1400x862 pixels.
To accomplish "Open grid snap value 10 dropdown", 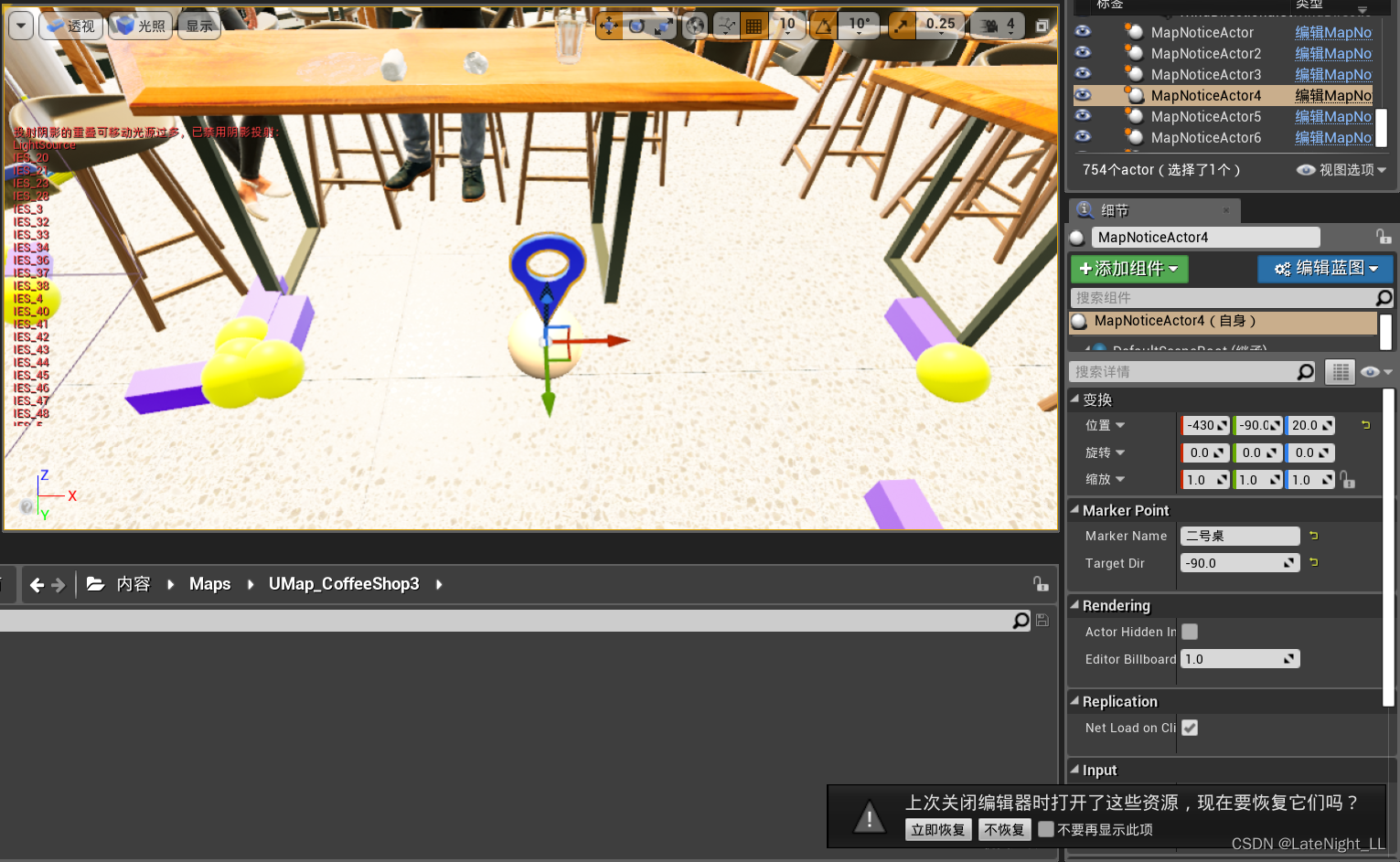I will coord(787,26).
